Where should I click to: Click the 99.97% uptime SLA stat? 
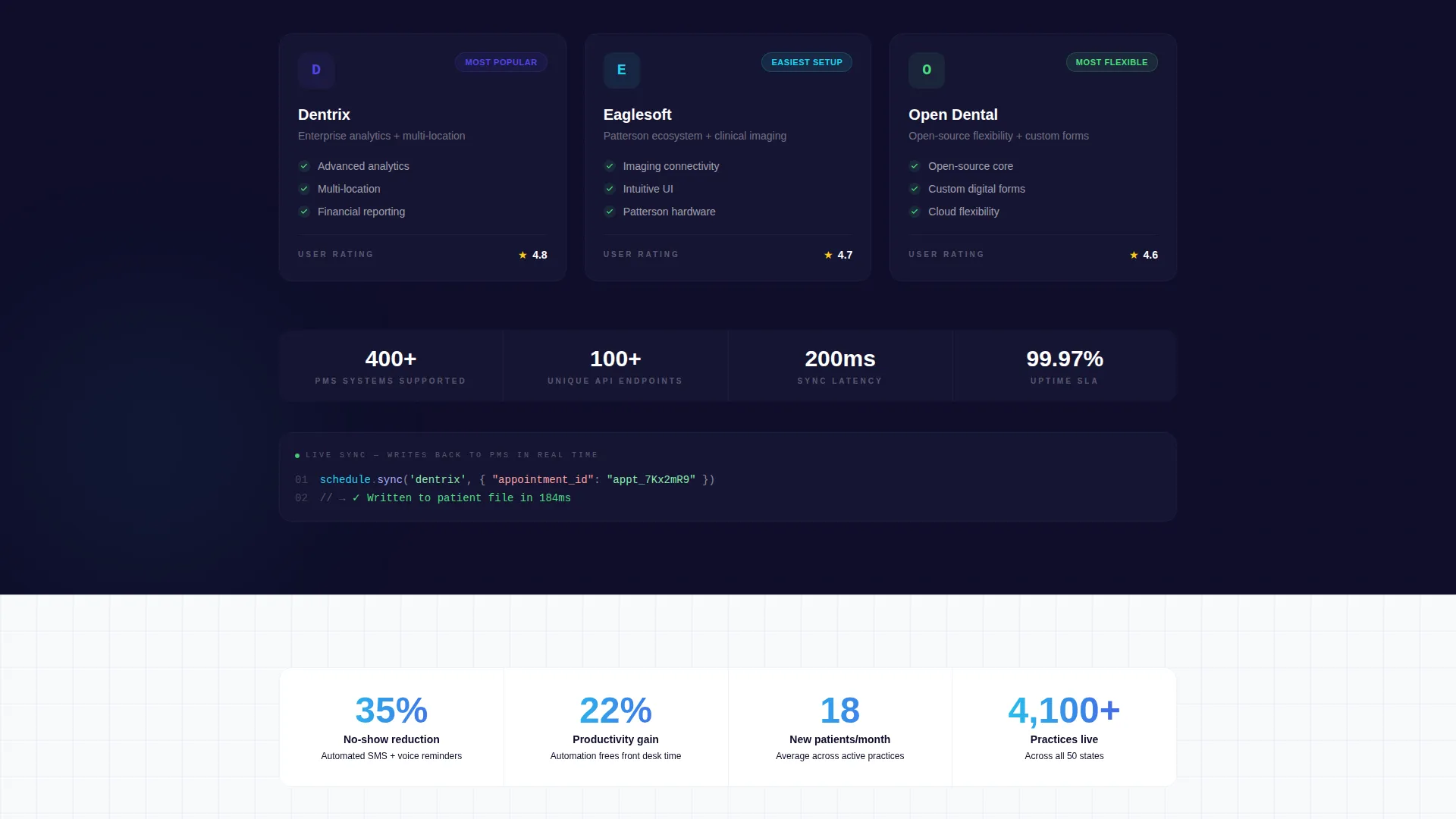click(1065, 366)
